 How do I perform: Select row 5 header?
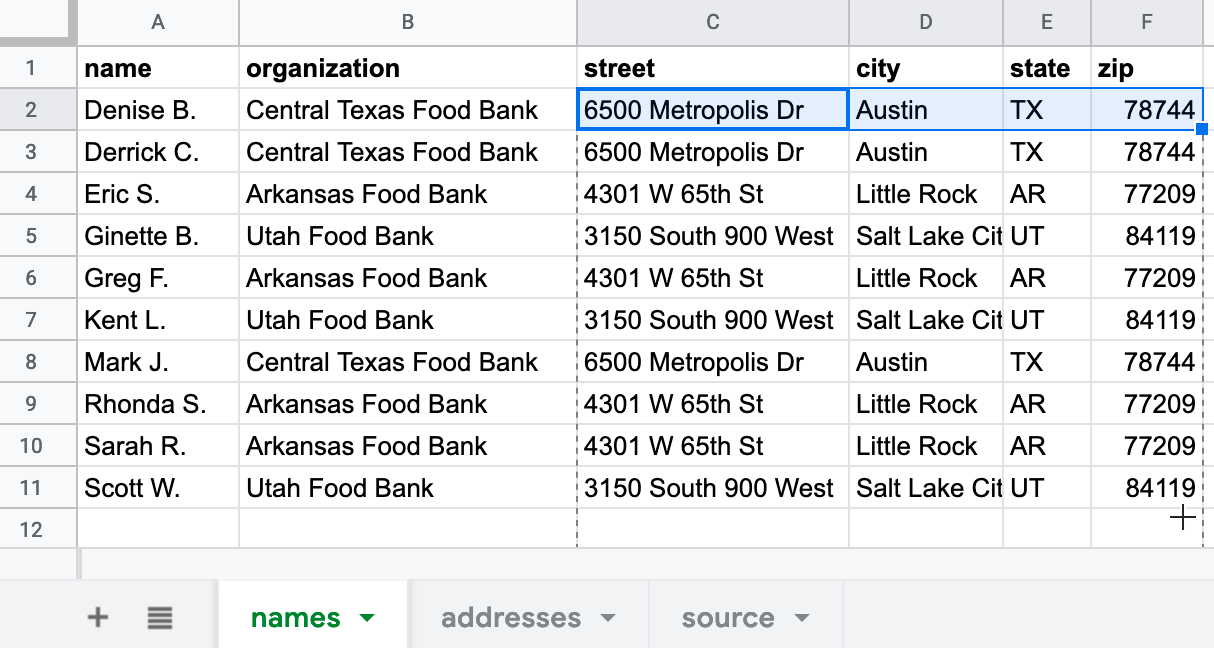click(31, 236)
